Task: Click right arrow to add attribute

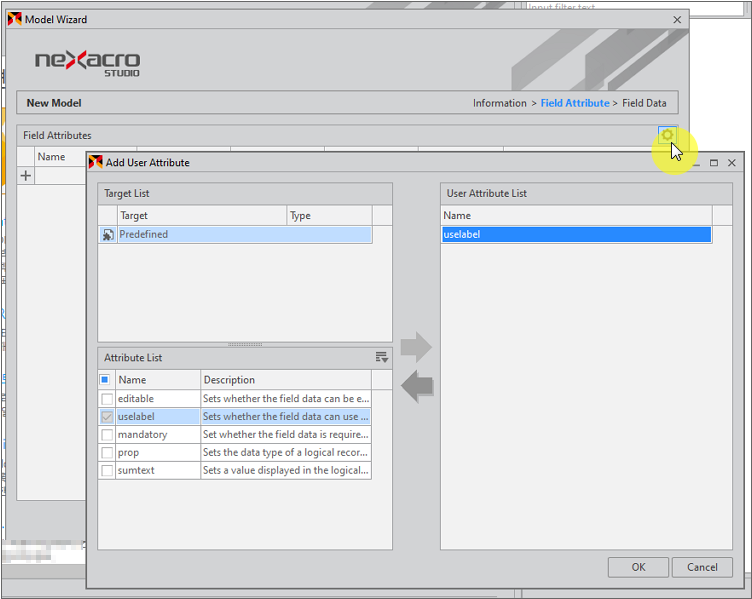Action: click(416, 348)
